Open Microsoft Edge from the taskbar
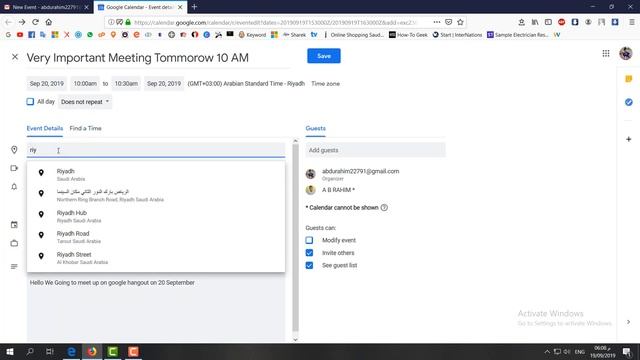The width and height of the screenshot is (640, 360). tap(71, 351)
